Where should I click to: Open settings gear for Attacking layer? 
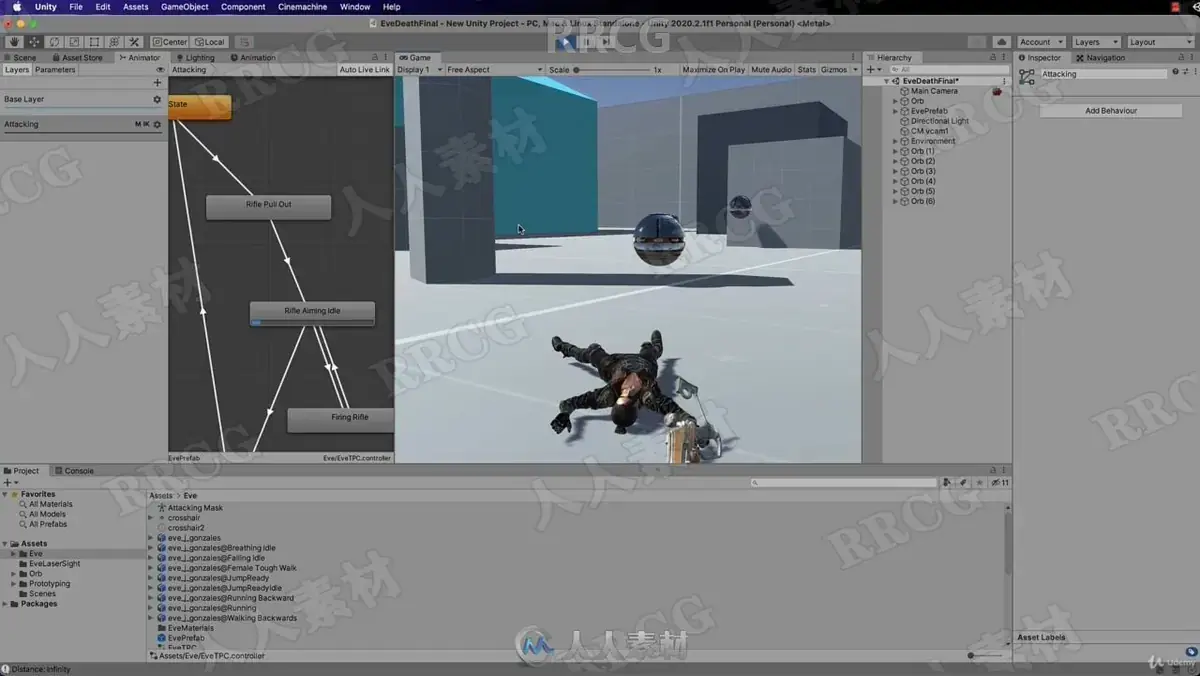click(x=157, y=125)
